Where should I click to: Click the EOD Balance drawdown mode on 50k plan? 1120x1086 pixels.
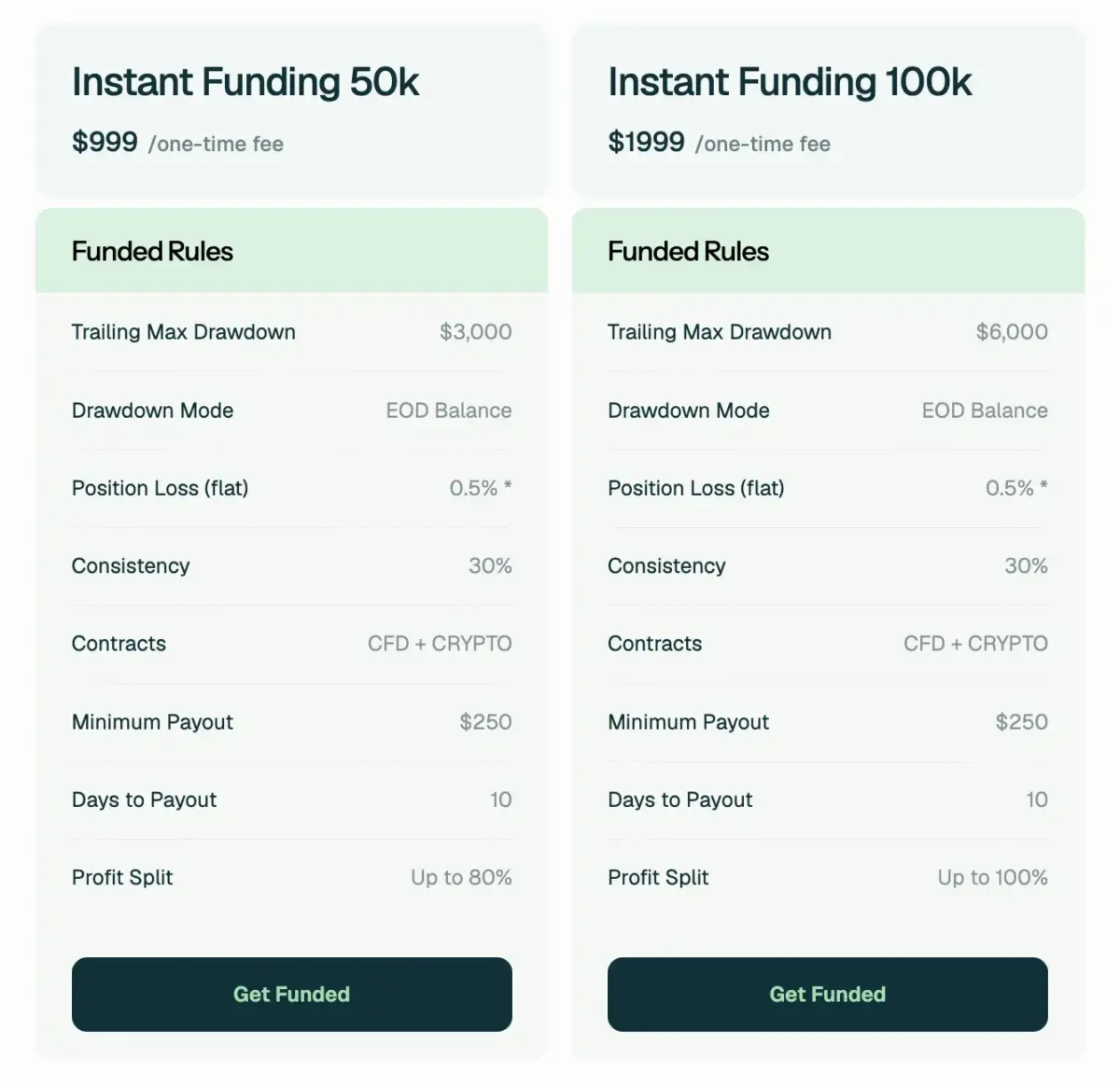448,411
